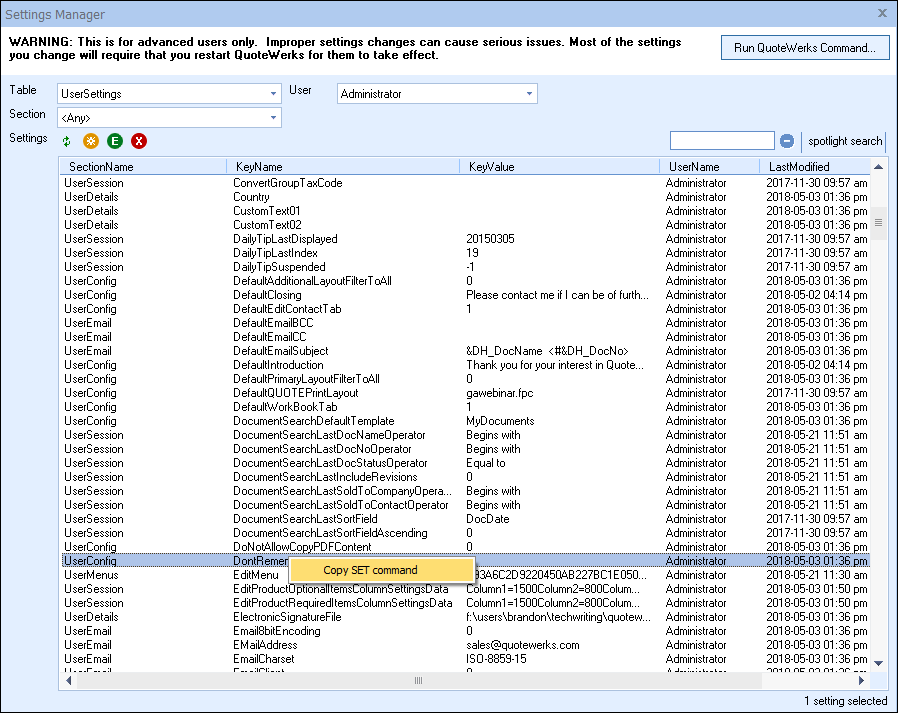Image resolution: width=898 pixels, height=713 pixels.
Task: Click the orange new setting icon
Action: pos(91,142)
